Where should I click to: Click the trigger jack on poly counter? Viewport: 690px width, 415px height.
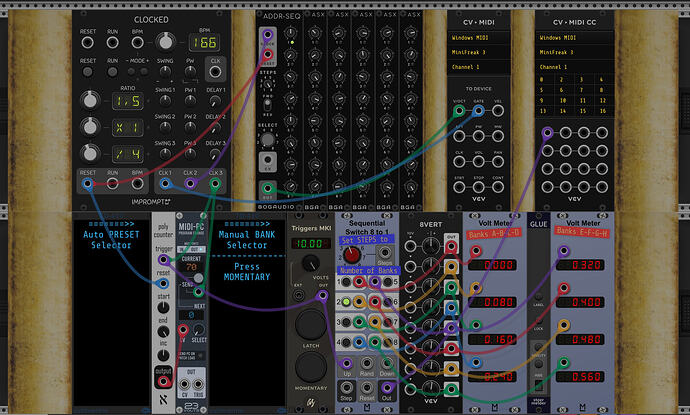click(163, 260)
